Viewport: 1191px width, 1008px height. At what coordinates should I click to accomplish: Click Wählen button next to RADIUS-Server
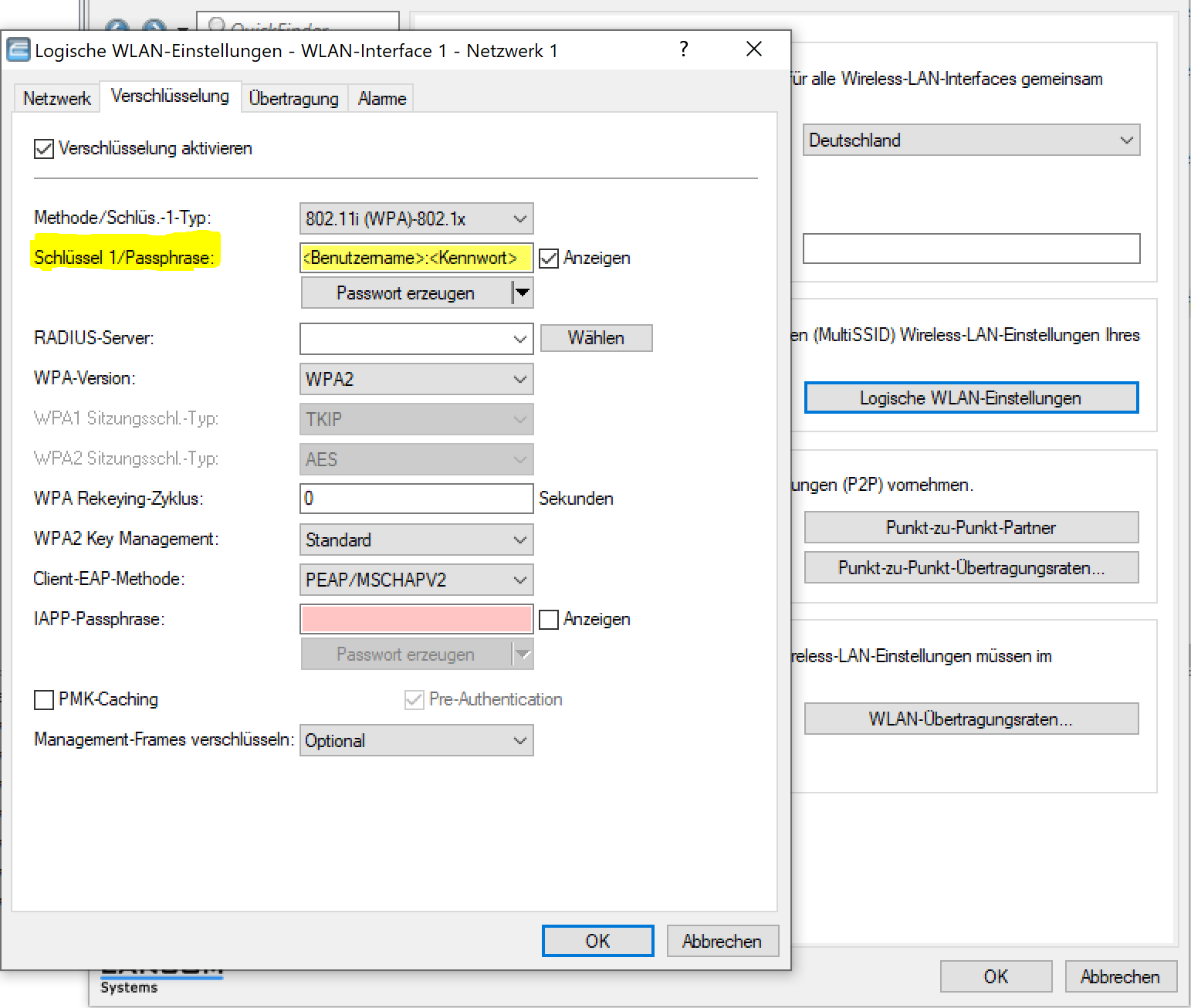point(596,338)
